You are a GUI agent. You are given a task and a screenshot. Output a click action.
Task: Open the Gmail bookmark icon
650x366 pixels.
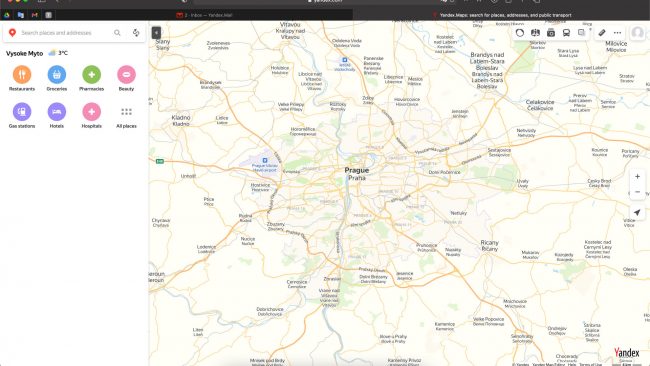[x=35, y=15]
